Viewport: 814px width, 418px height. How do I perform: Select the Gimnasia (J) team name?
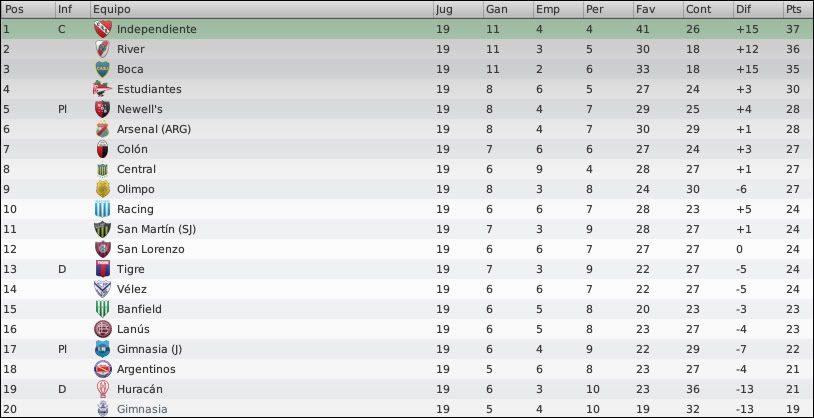[150, 349]
